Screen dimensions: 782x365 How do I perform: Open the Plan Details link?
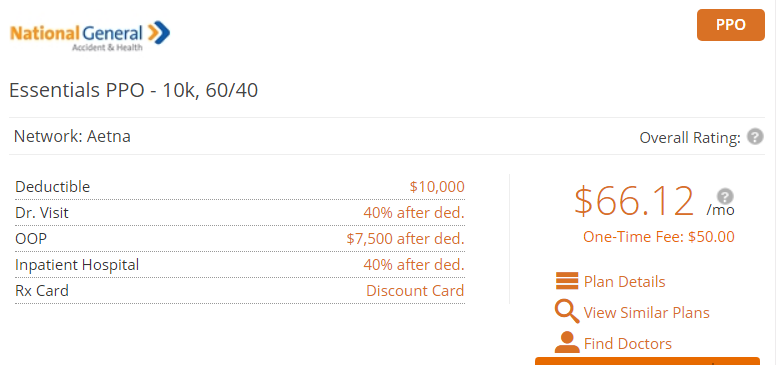coord(624,282)
